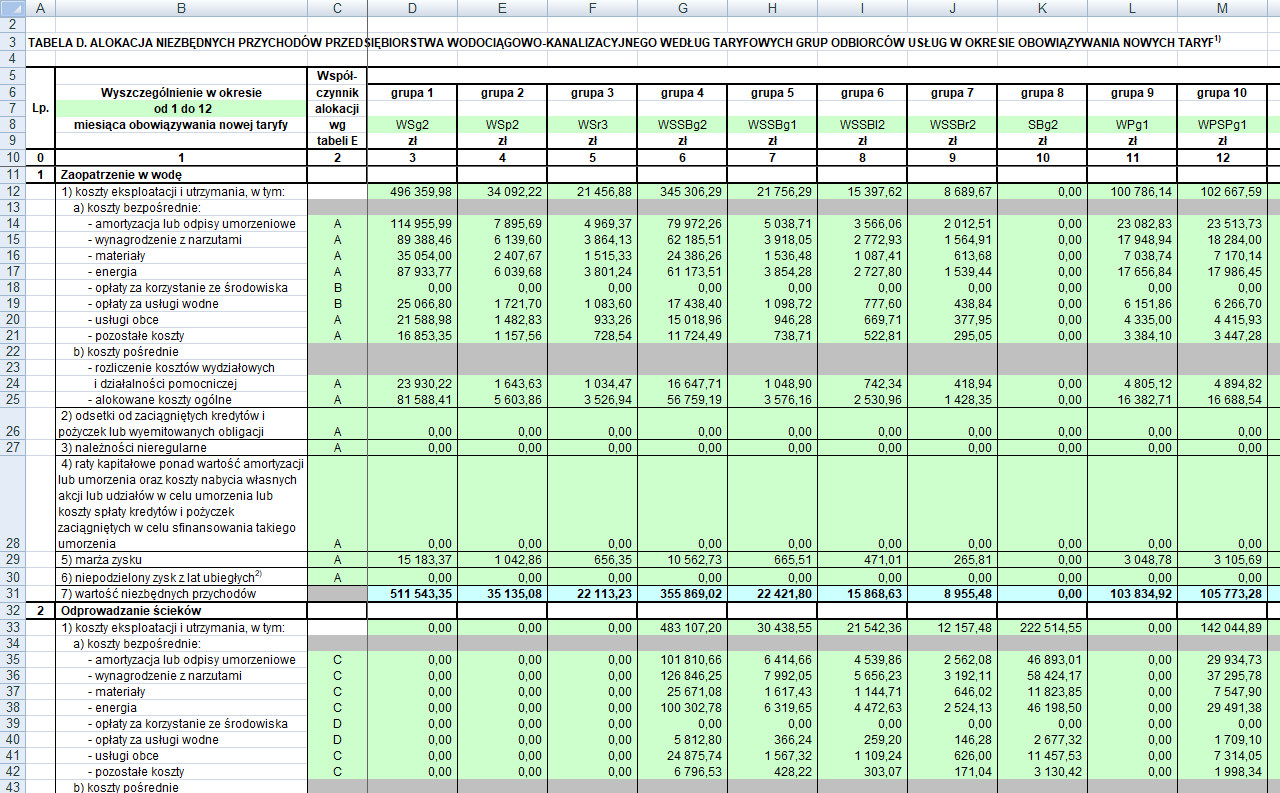Click row 28 header
This screenshot has height=793, width=1280.
12,543
